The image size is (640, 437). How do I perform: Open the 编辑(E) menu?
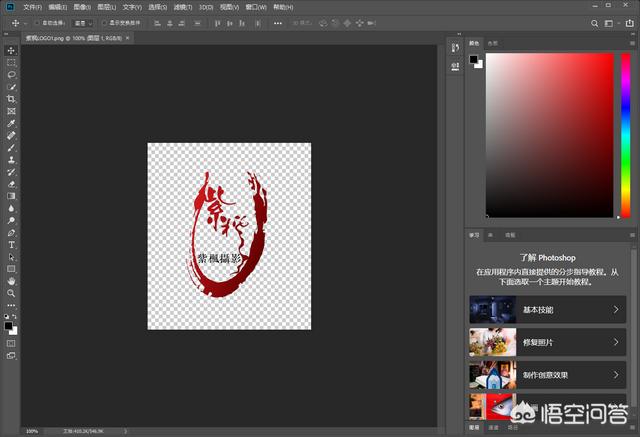click(x=58, y=7)
